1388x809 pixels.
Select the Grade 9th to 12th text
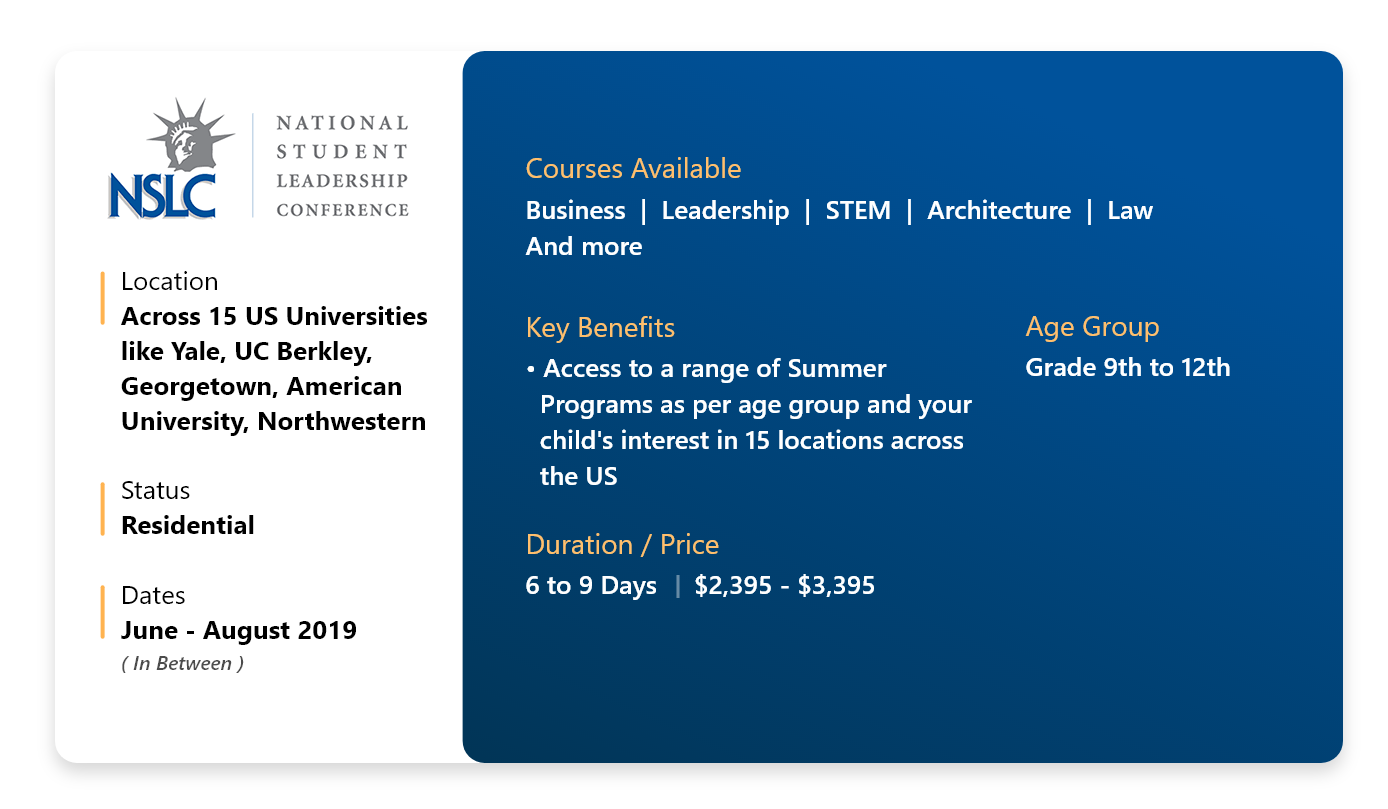click(x=1128, y=368)
